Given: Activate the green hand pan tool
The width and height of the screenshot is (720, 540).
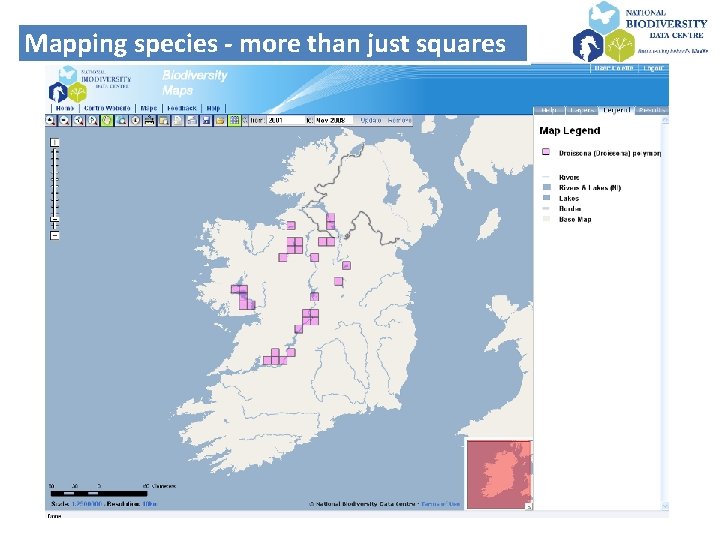Looking at the screenshot, I should [107, 121].
